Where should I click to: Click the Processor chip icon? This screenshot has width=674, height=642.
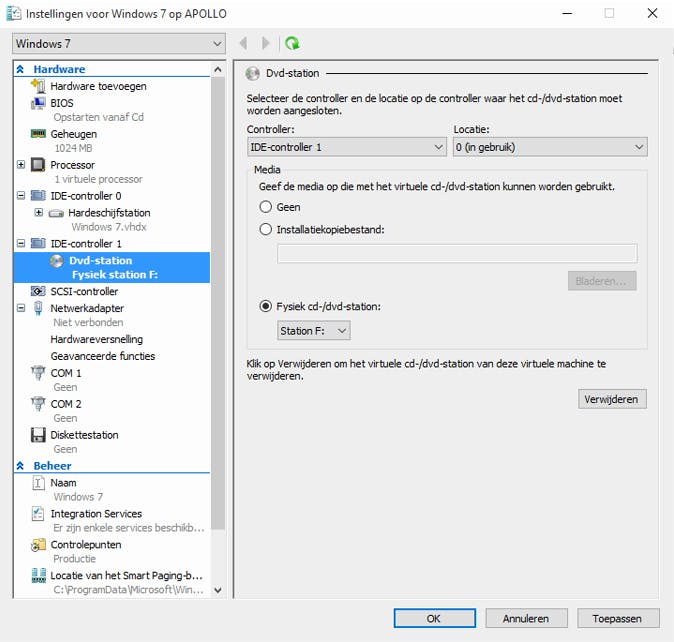pyautogui.click(x=38, y=165)
